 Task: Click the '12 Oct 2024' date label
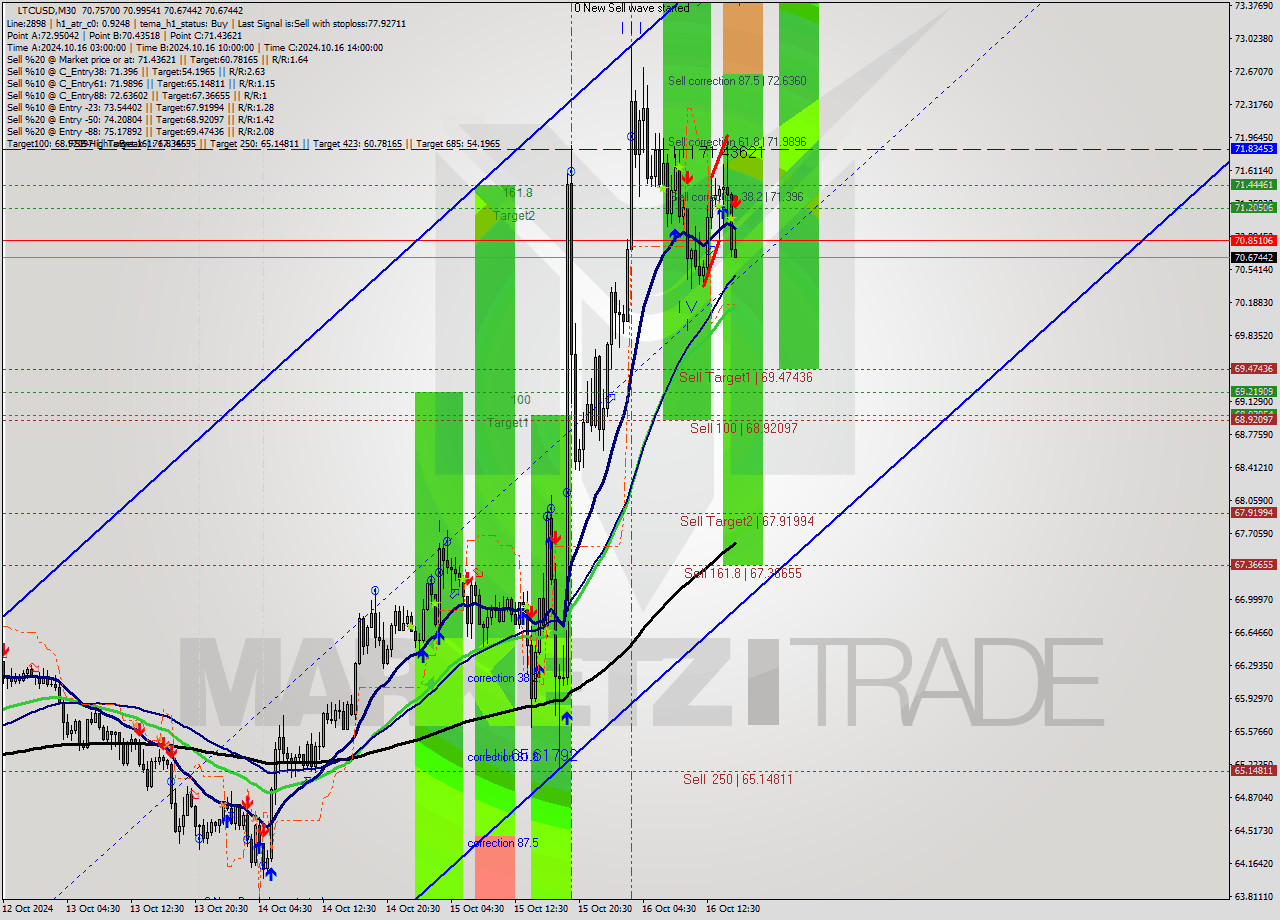tap(29, 909)
